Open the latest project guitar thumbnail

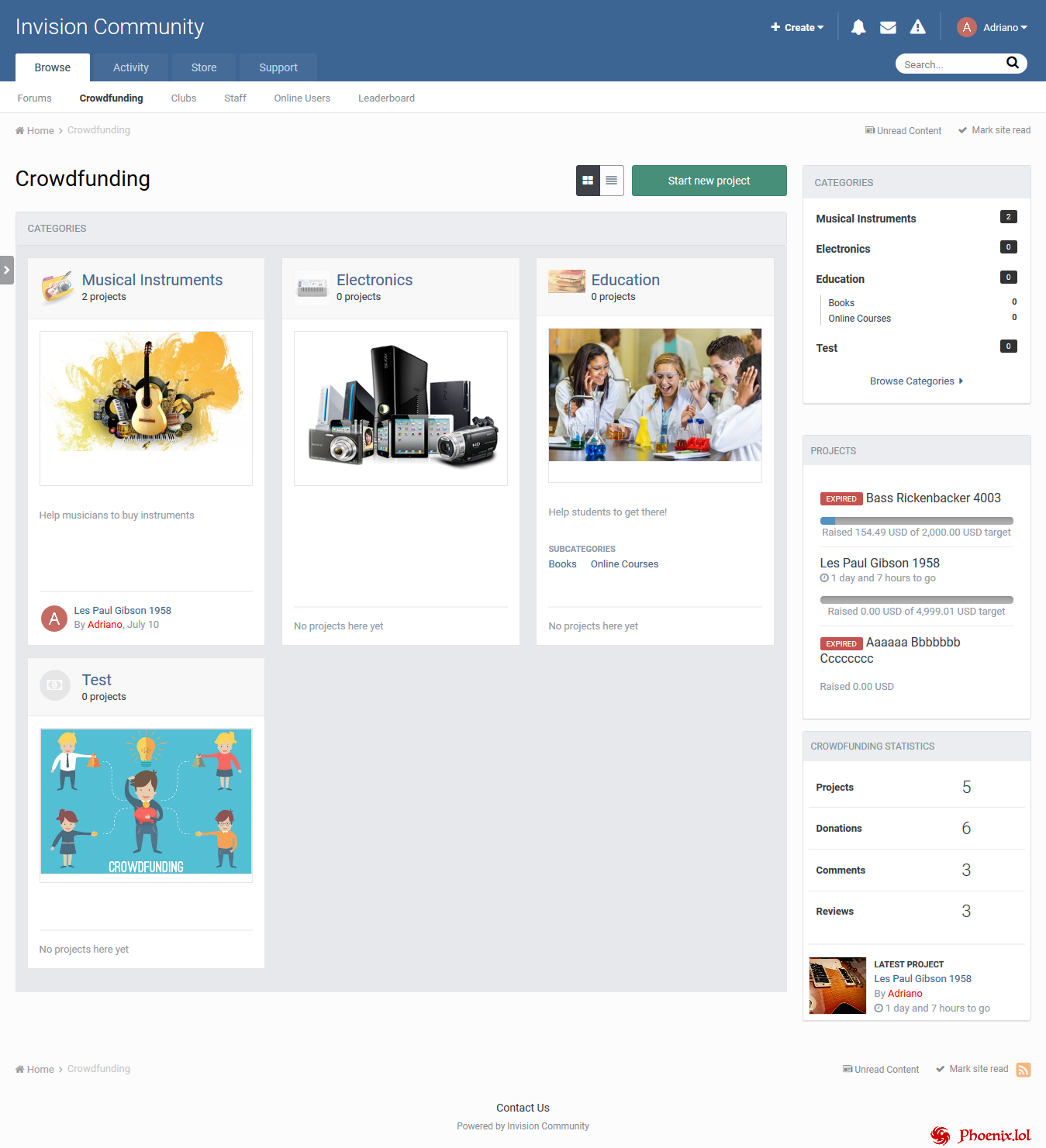[x=837, y=985]
